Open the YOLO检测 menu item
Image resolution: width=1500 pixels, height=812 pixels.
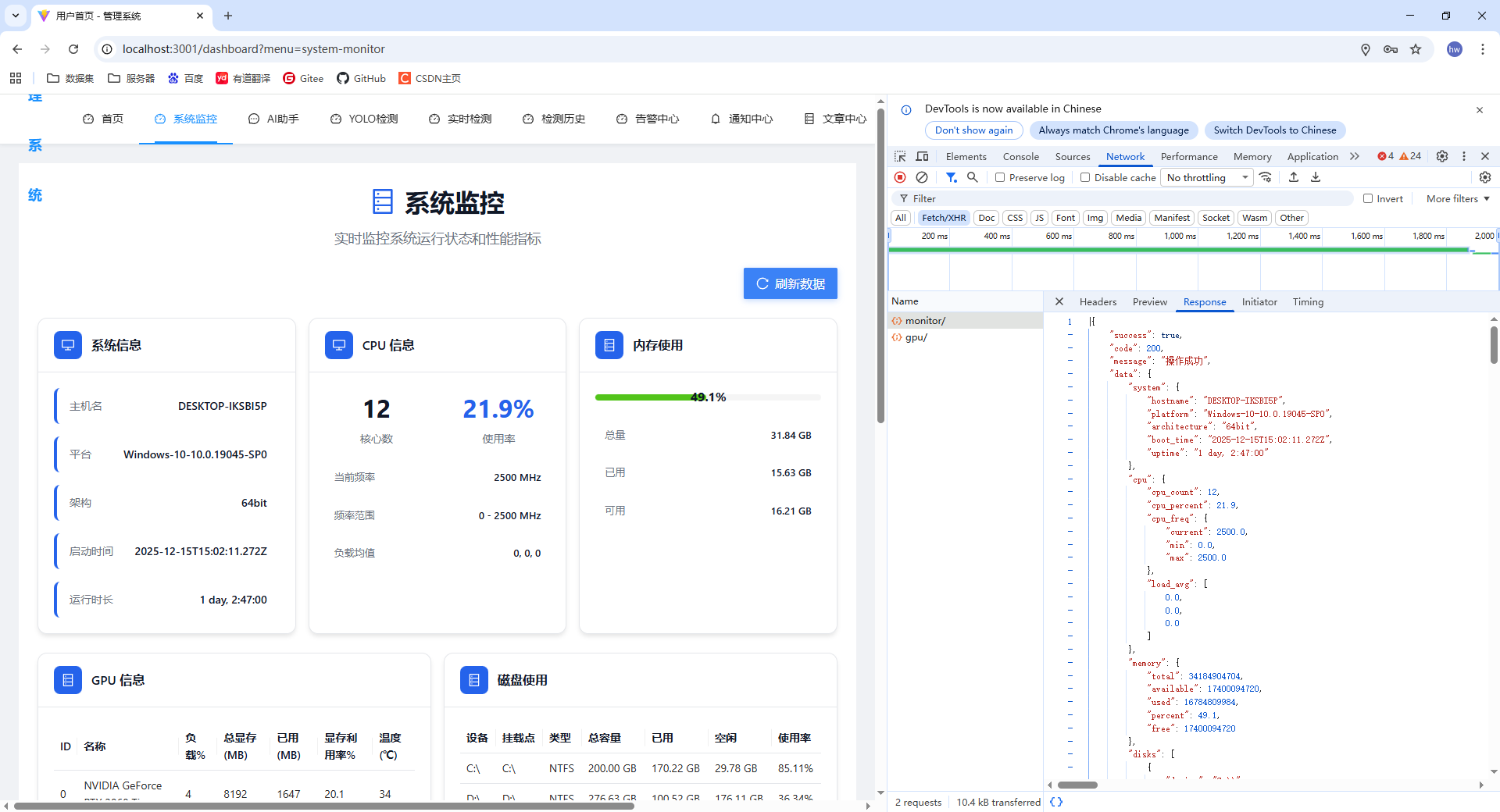point(364,119)
